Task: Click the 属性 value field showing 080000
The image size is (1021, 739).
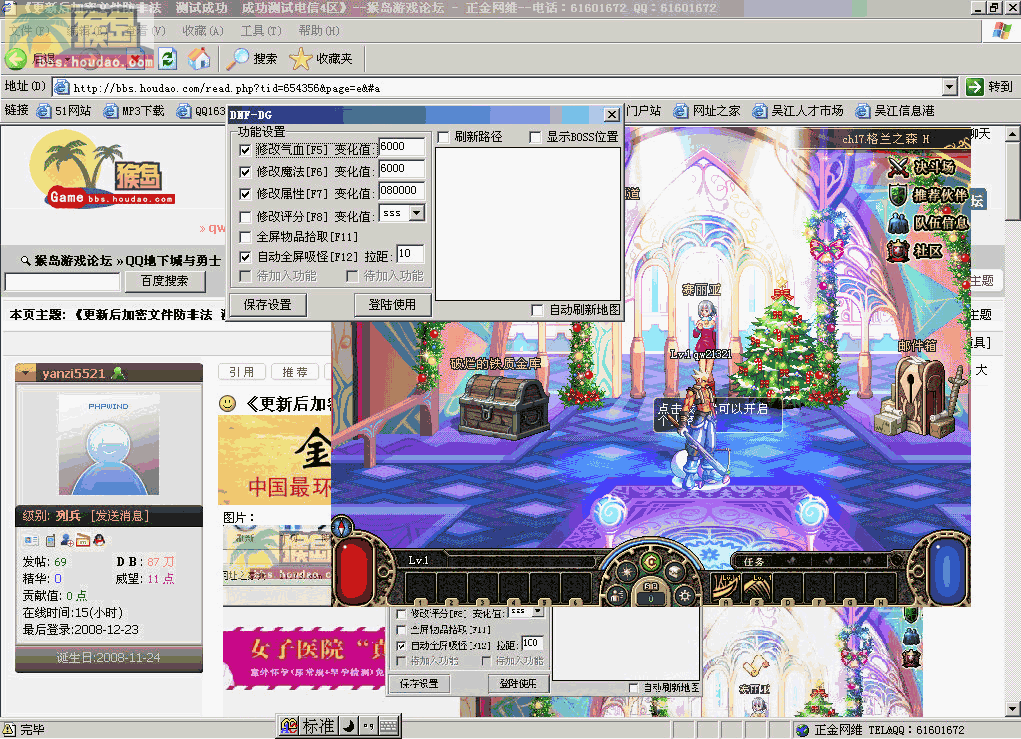Action: [x=402, y=190]
